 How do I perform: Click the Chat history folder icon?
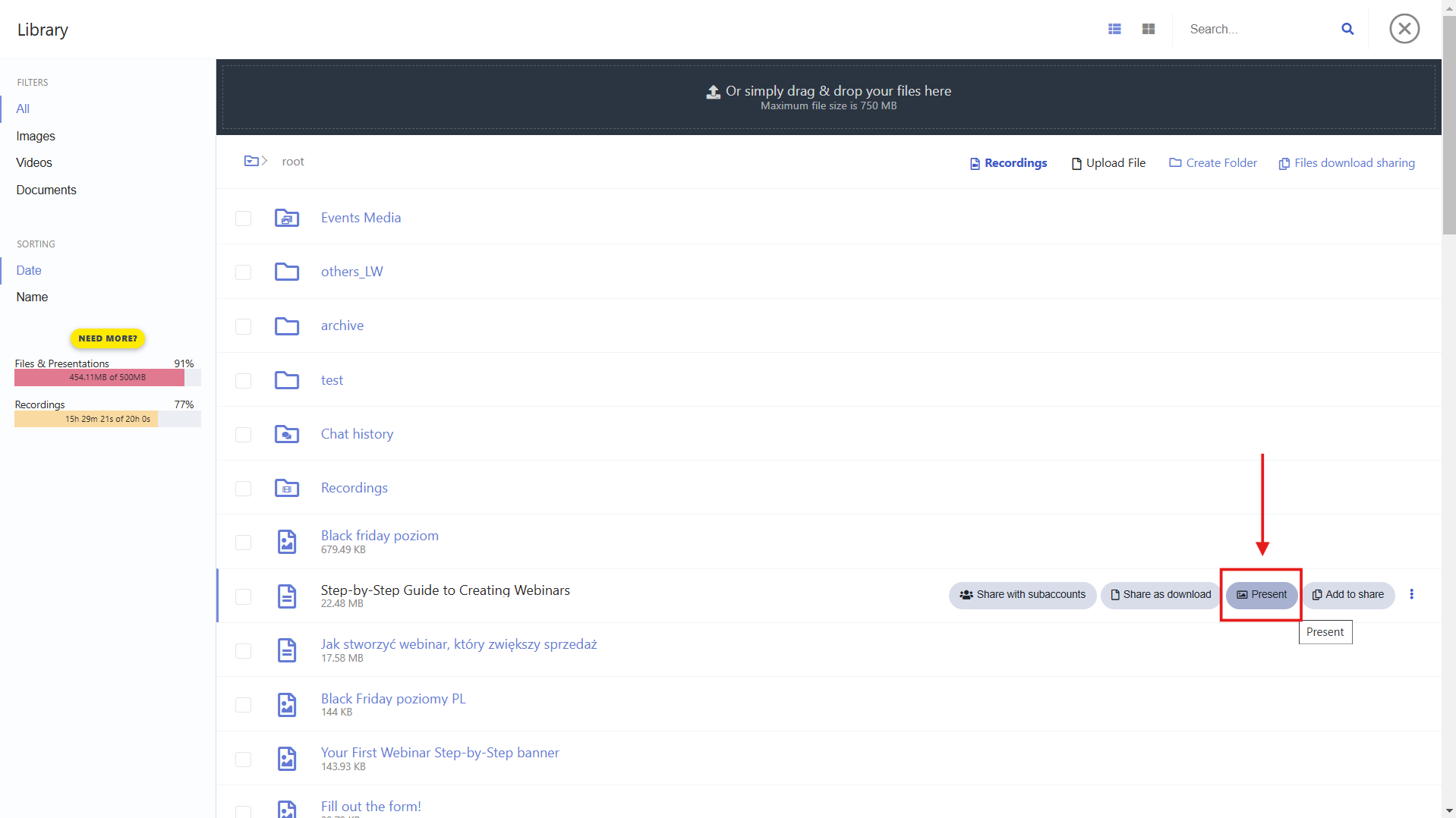tap(287, 434)
